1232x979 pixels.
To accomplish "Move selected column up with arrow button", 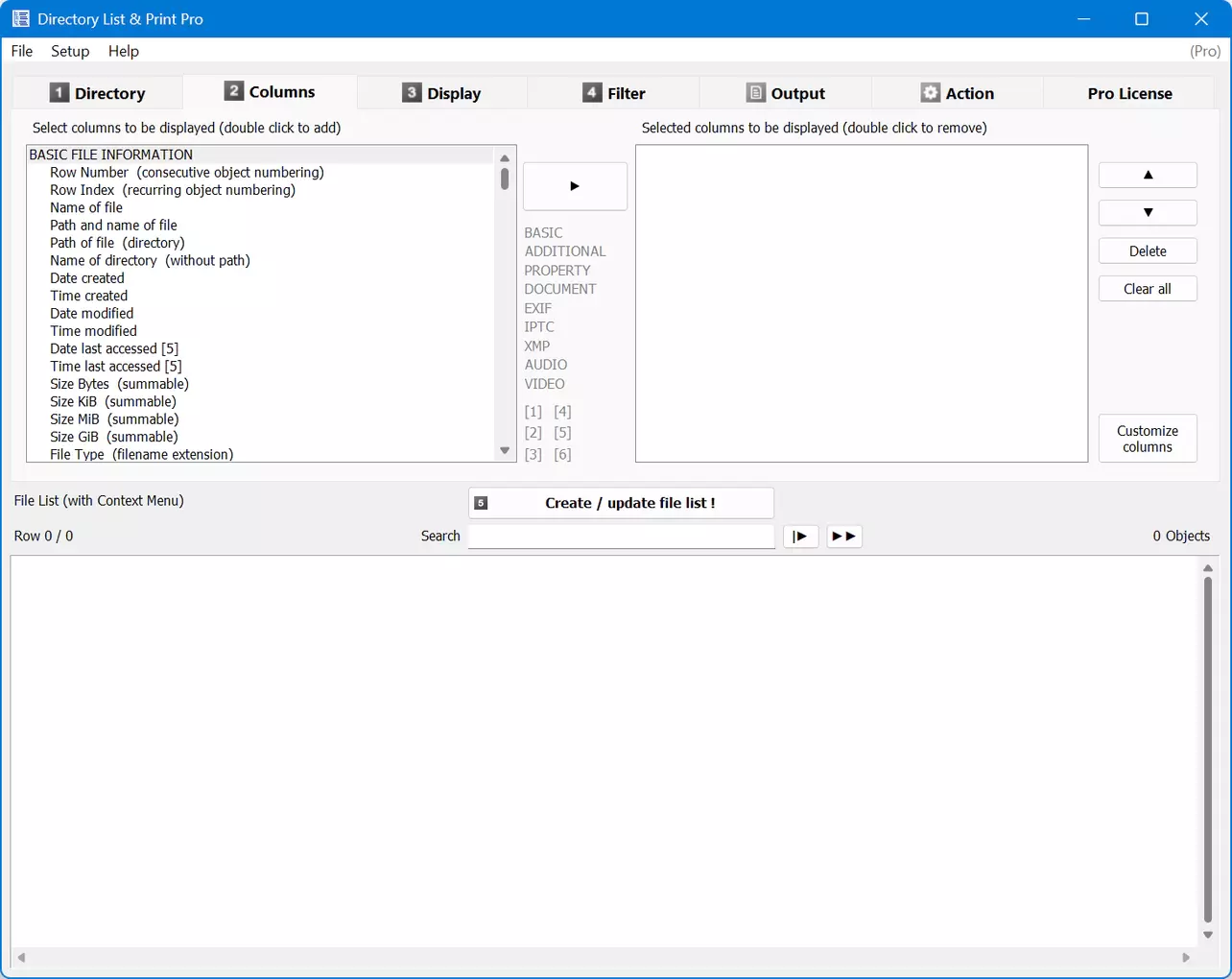I will point(1148,175).
